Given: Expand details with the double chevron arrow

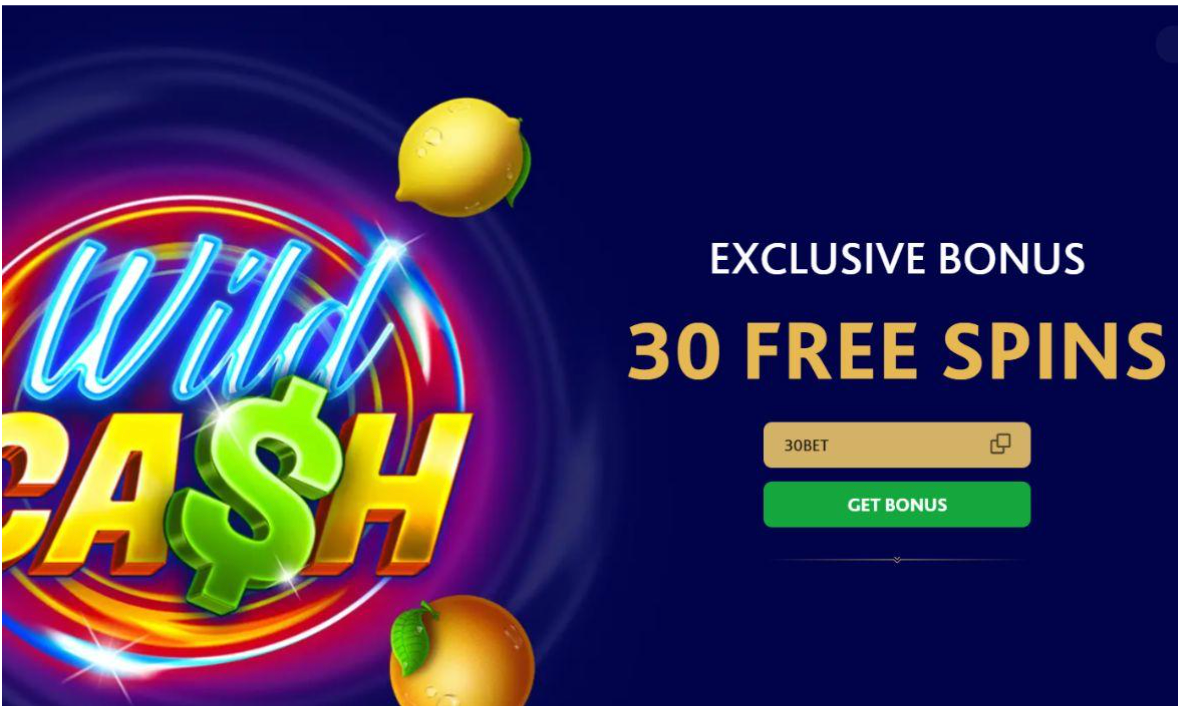Looking at the screenshot, I should point(897,560).
